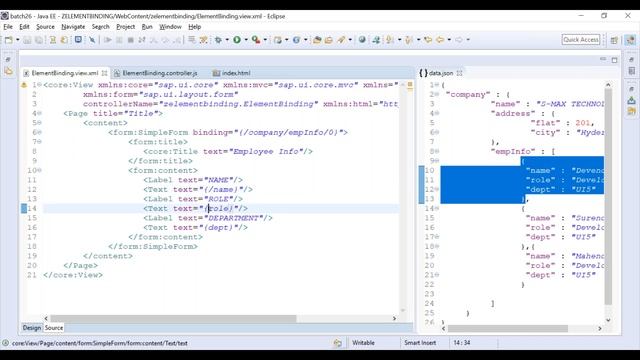
Task: Click the Writable status entry
Action: (363, 343)
